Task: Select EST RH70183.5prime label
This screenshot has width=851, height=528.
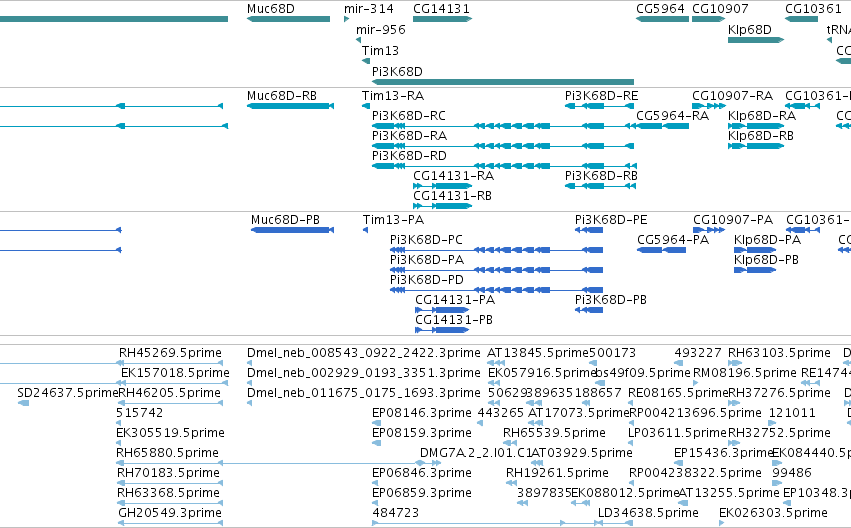Action: pos(168,474)
